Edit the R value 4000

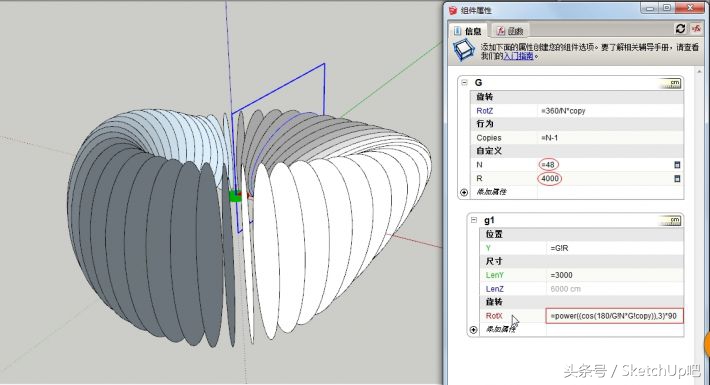(604, 178)
